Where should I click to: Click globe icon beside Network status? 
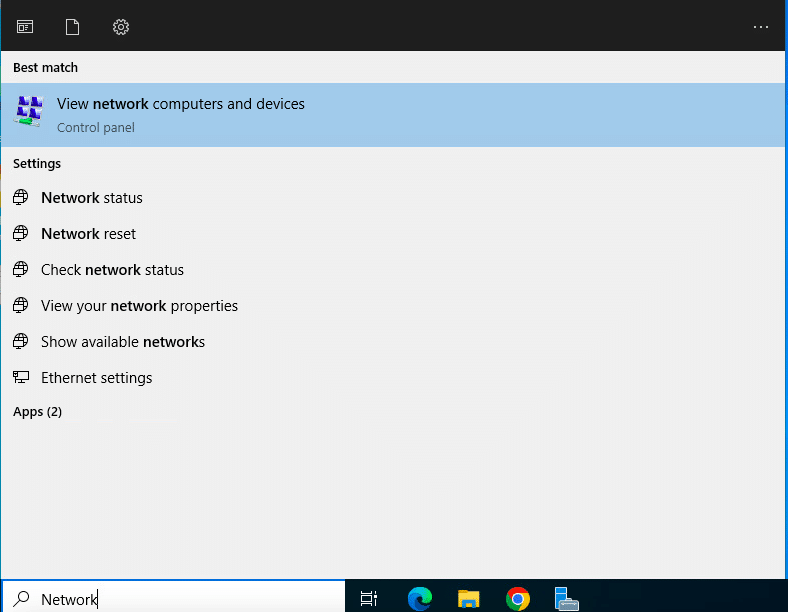click(21, 197)
